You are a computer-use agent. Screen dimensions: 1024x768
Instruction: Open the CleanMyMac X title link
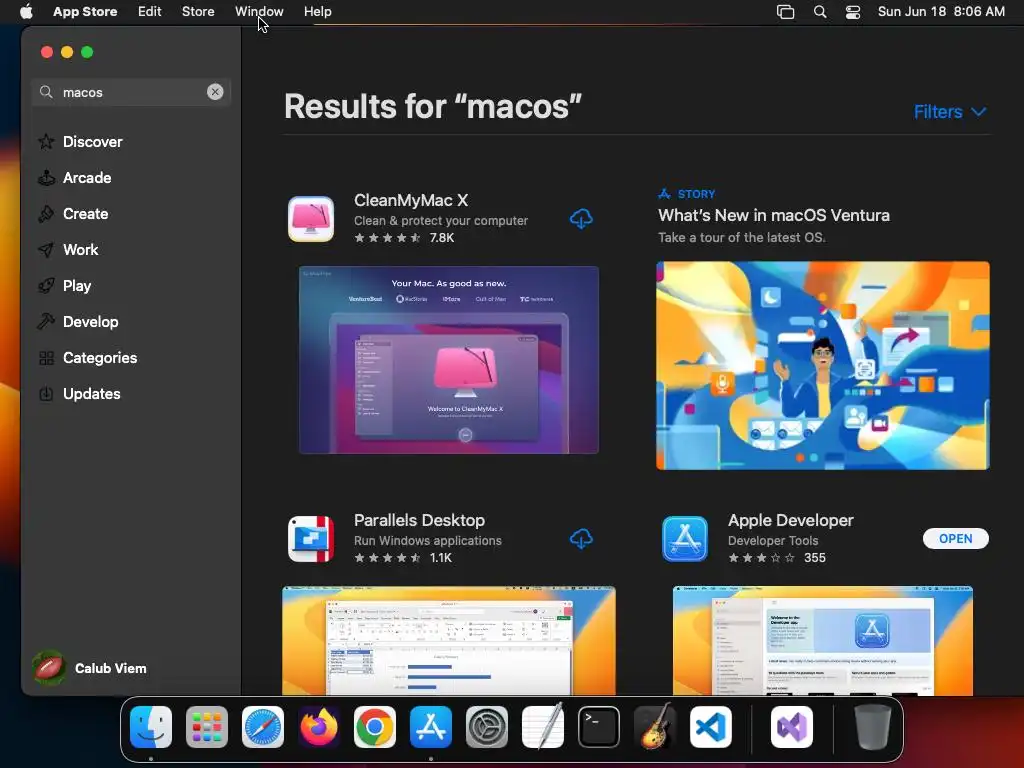pos(411,200)
